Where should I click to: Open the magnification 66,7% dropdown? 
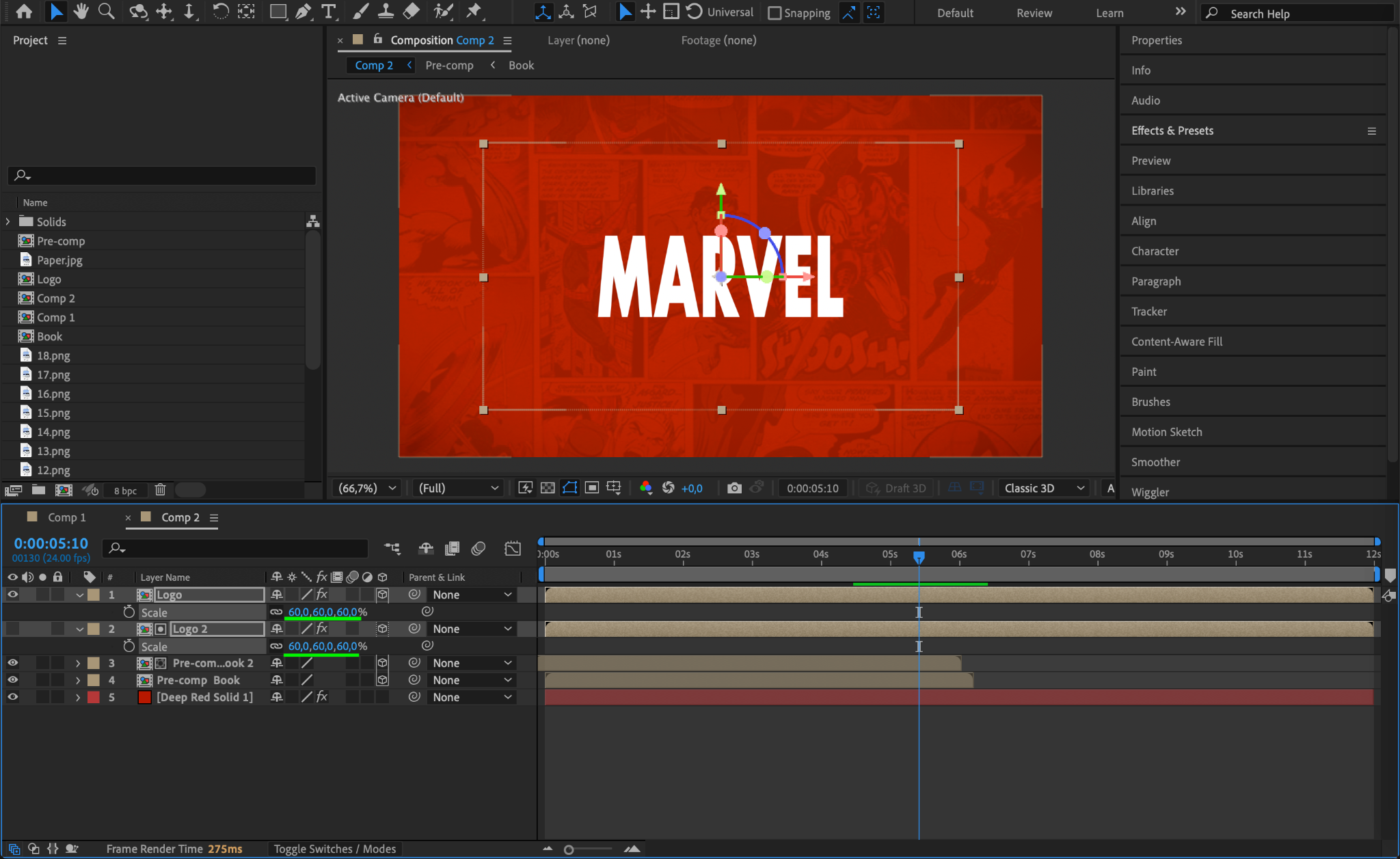click(368, 488)
